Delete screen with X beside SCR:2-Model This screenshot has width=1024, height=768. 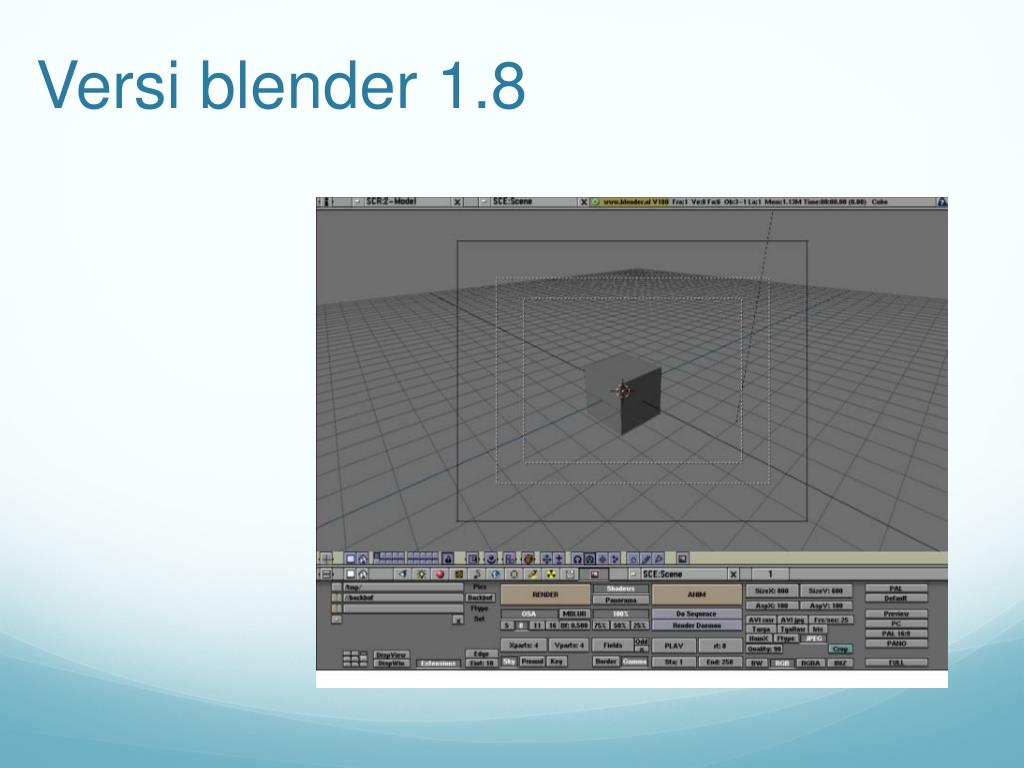458,202
